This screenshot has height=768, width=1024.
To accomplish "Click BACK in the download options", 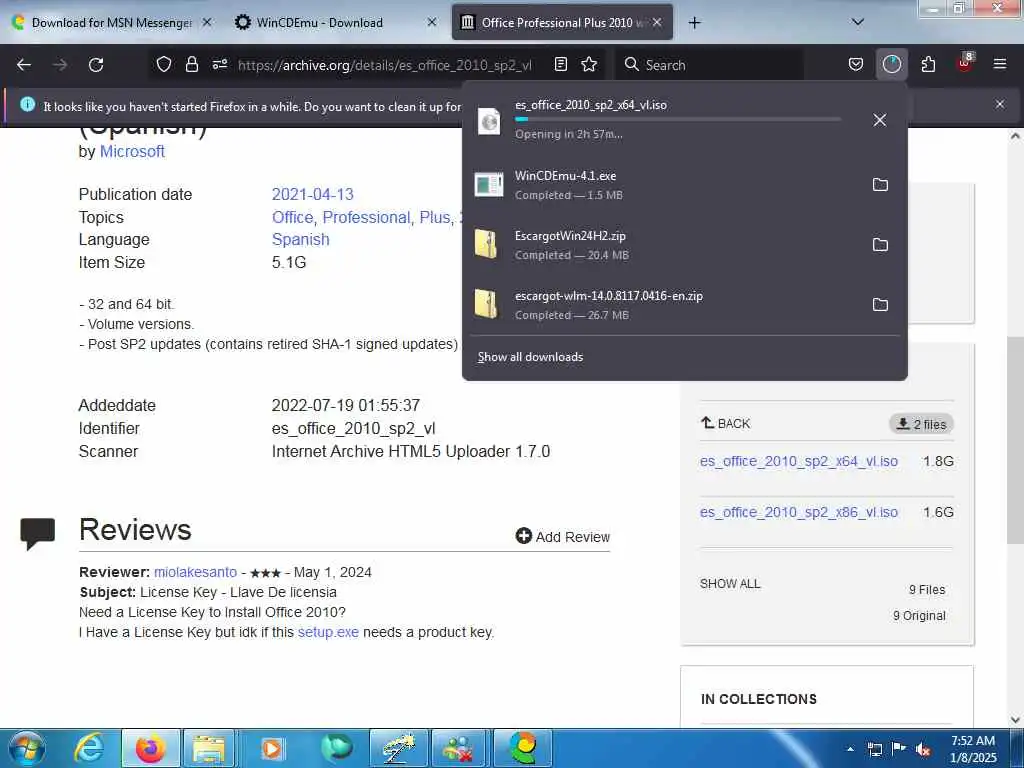I will point(726,424).
